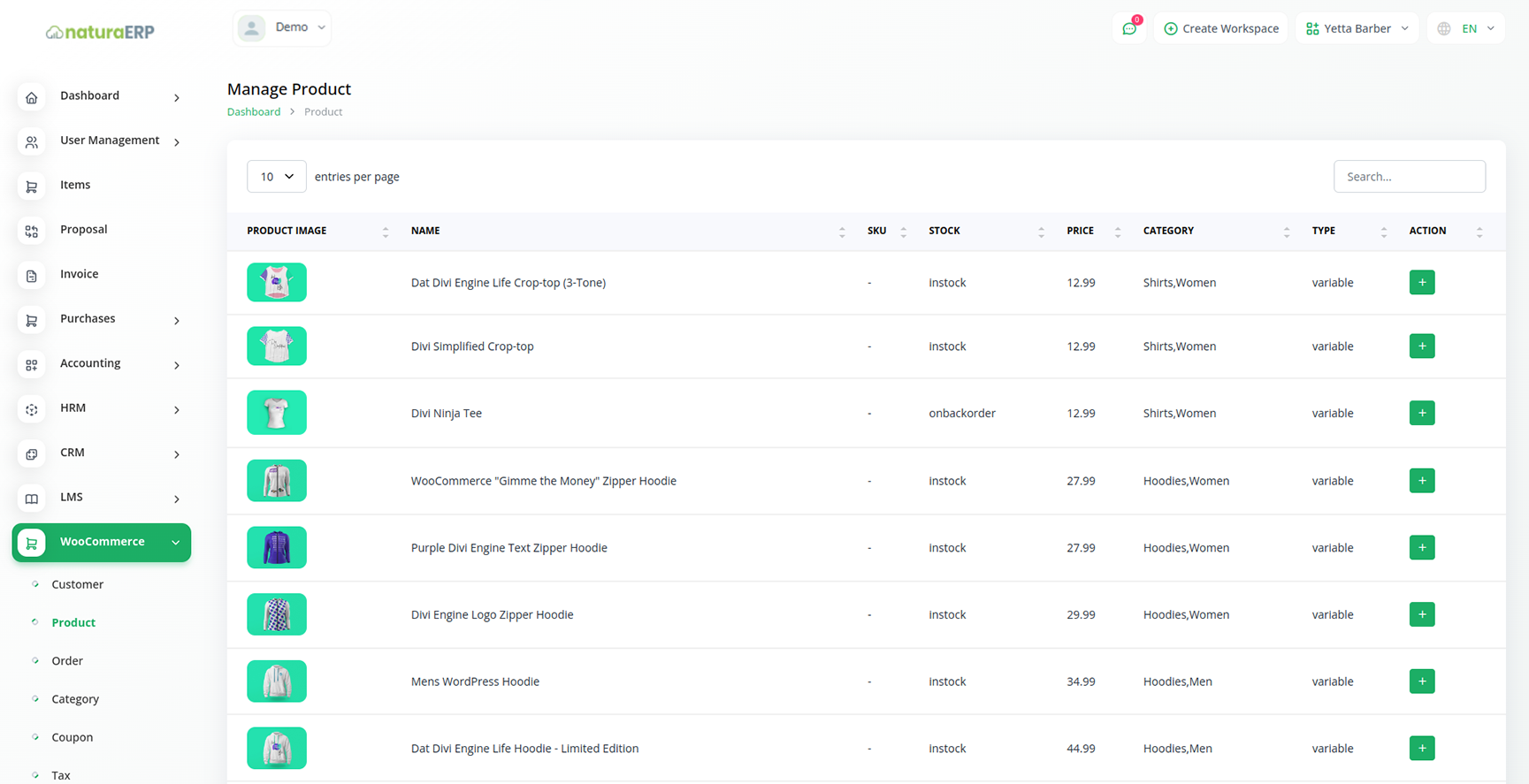Click the Divi Ninja Tee product thumbnail
Image resolution: width=1529 pixels, height=784 pixels.
coord(277,413)
